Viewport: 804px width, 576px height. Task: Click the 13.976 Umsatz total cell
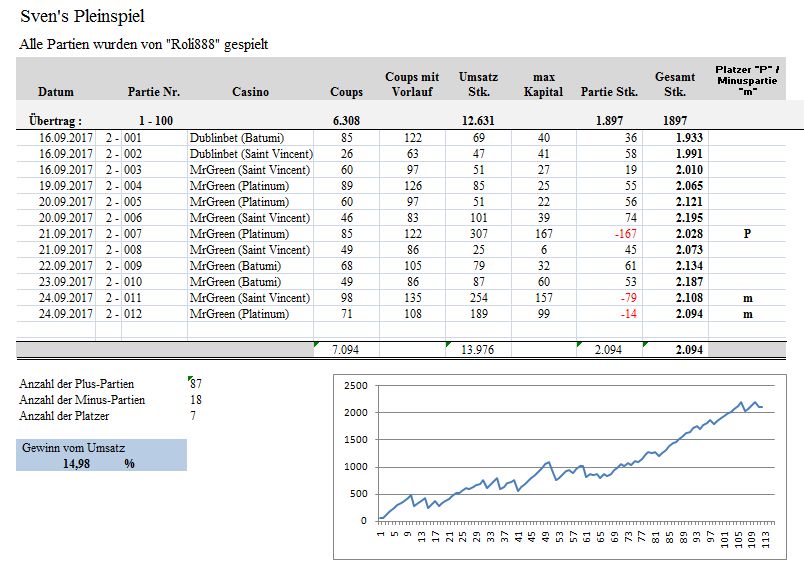click(x=476, y=350)
